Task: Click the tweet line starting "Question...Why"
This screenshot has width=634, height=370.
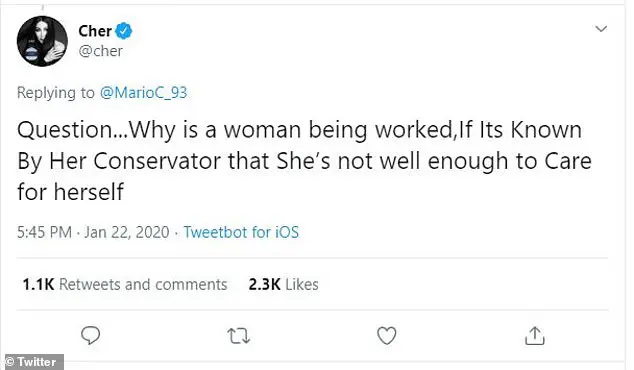Action: (x=299, y=130)
